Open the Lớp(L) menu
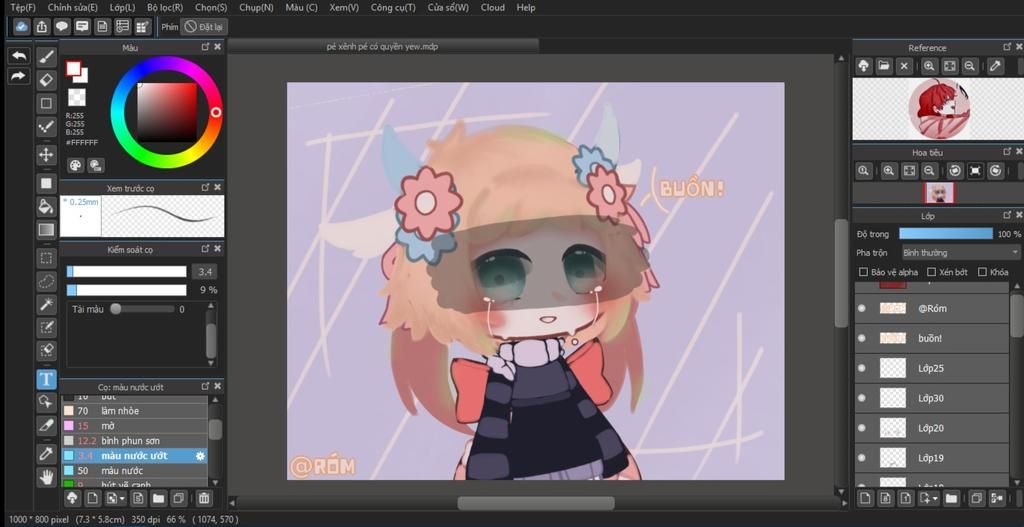 [x=123, y=8]
